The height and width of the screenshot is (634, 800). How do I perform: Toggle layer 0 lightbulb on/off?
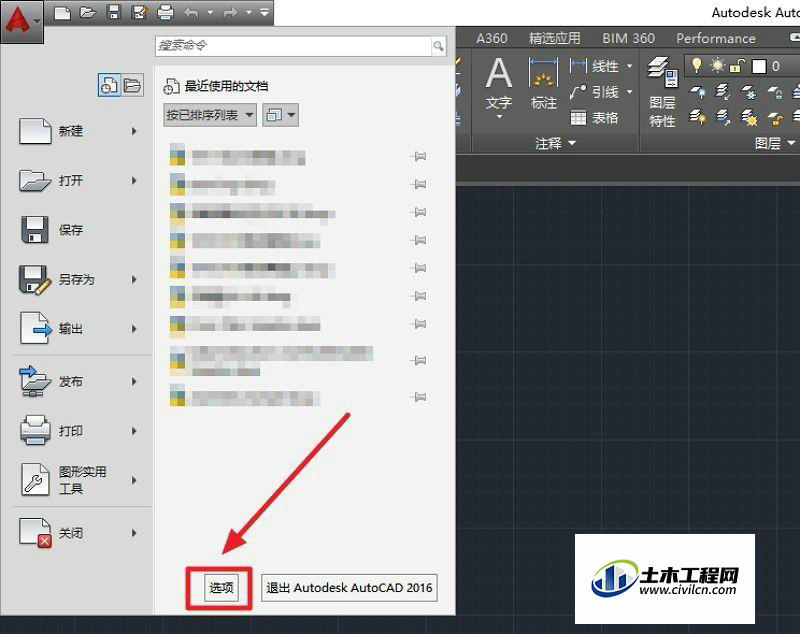696,65
